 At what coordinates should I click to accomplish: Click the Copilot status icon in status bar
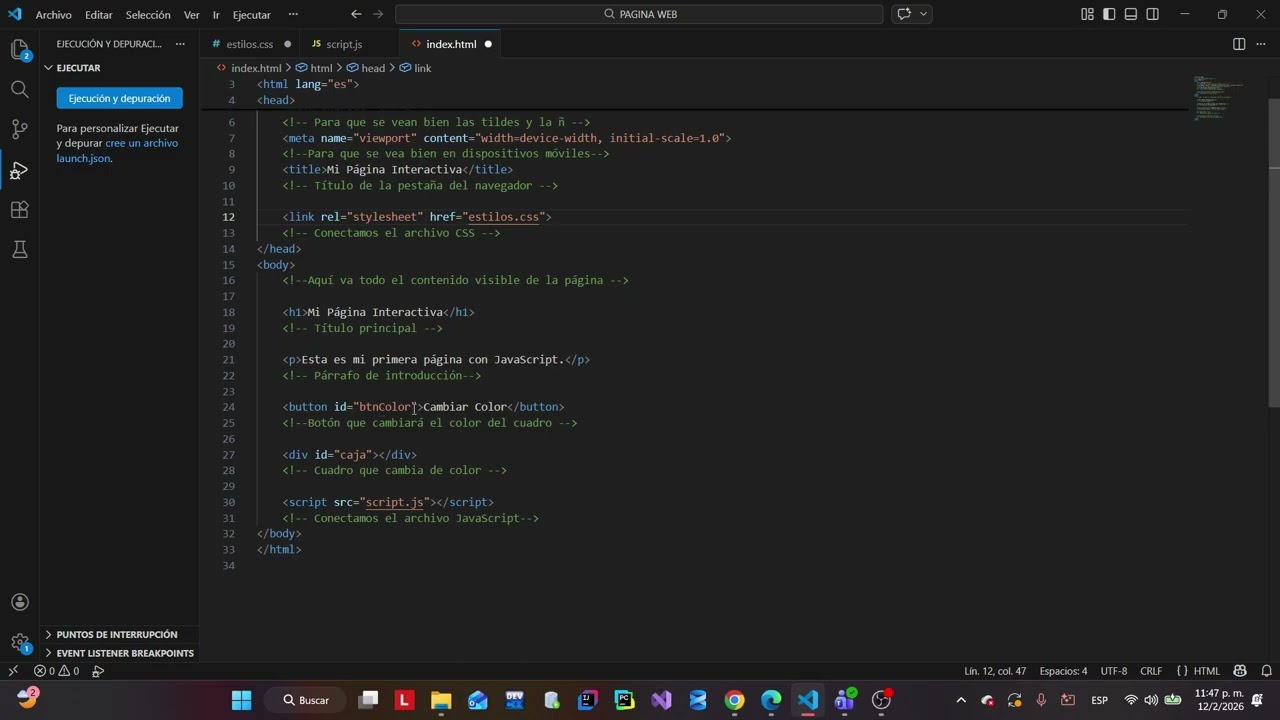[1240, 671]
